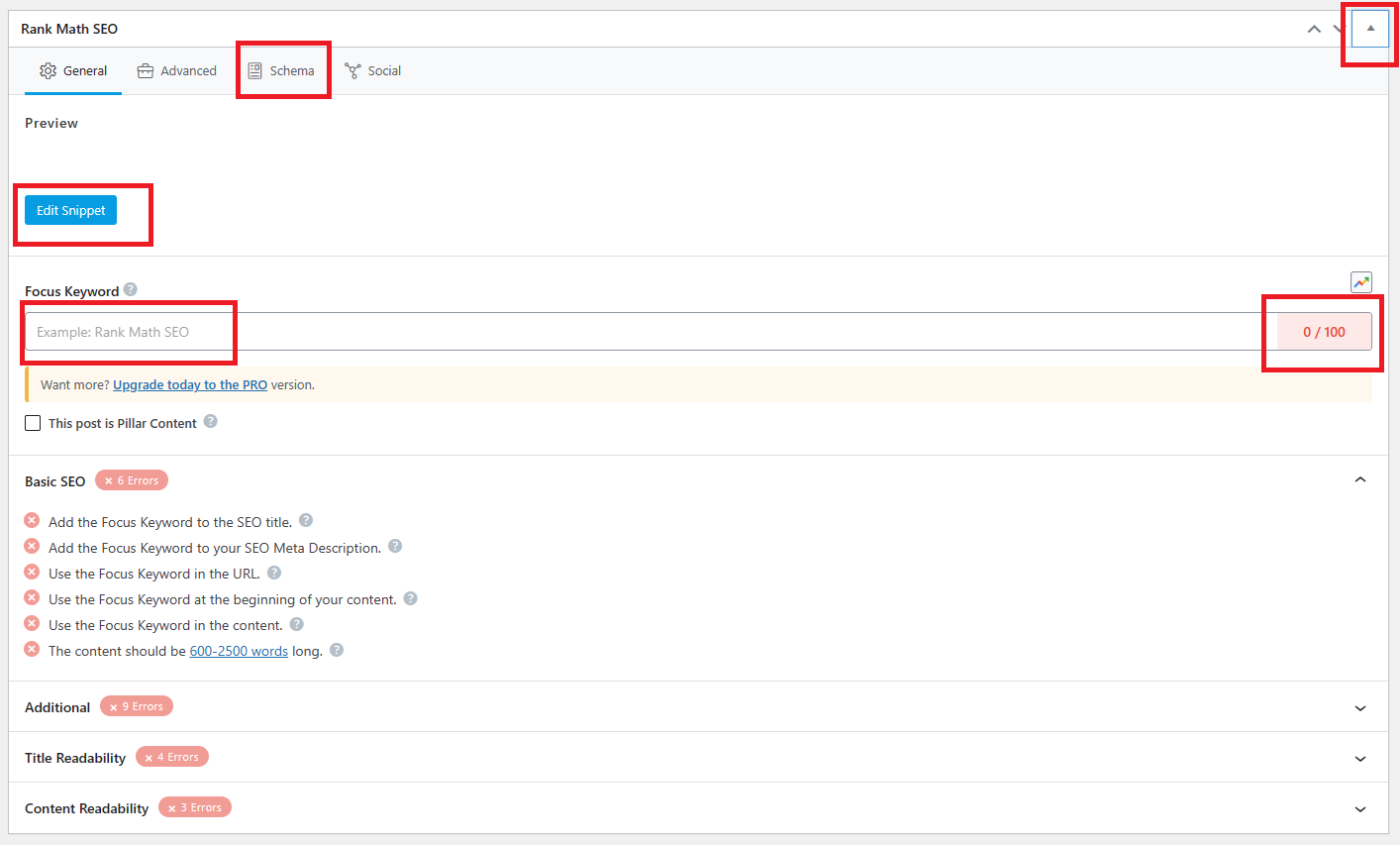This screenshot has width=1400, height=845.
Task: Expand the Additional errors section
Action: (1359, 707)
